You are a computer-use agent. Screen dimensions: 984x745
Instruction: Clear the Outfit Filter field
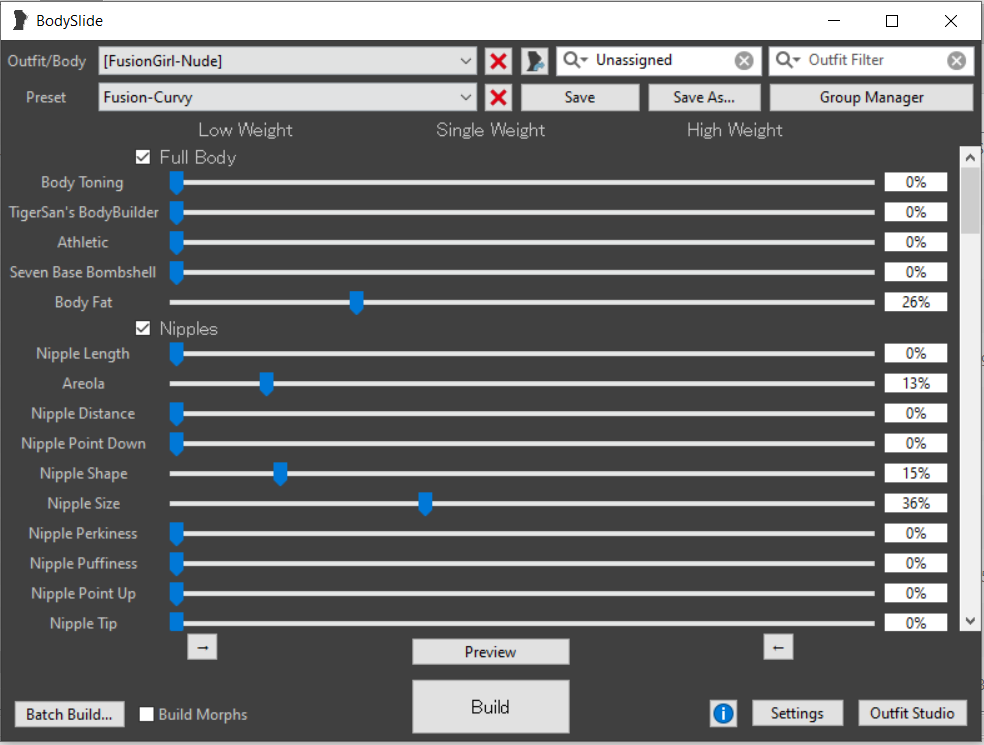pos(956,60)
